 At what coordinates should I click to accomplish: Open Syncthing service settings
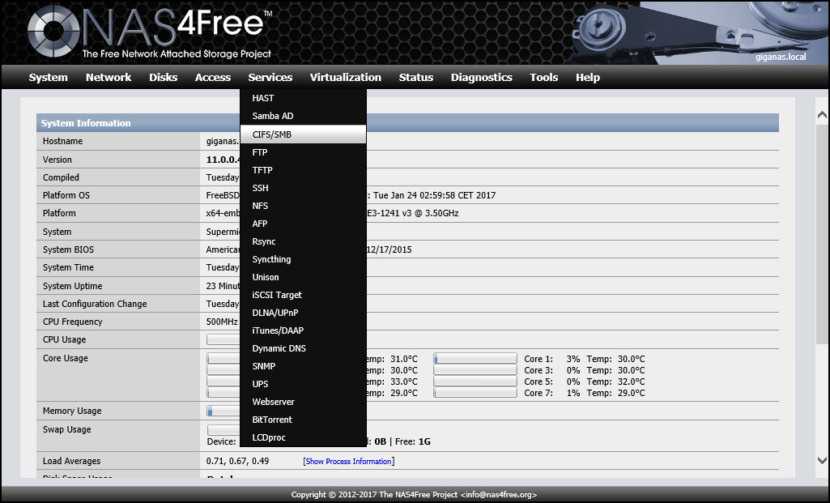point(271,259)
